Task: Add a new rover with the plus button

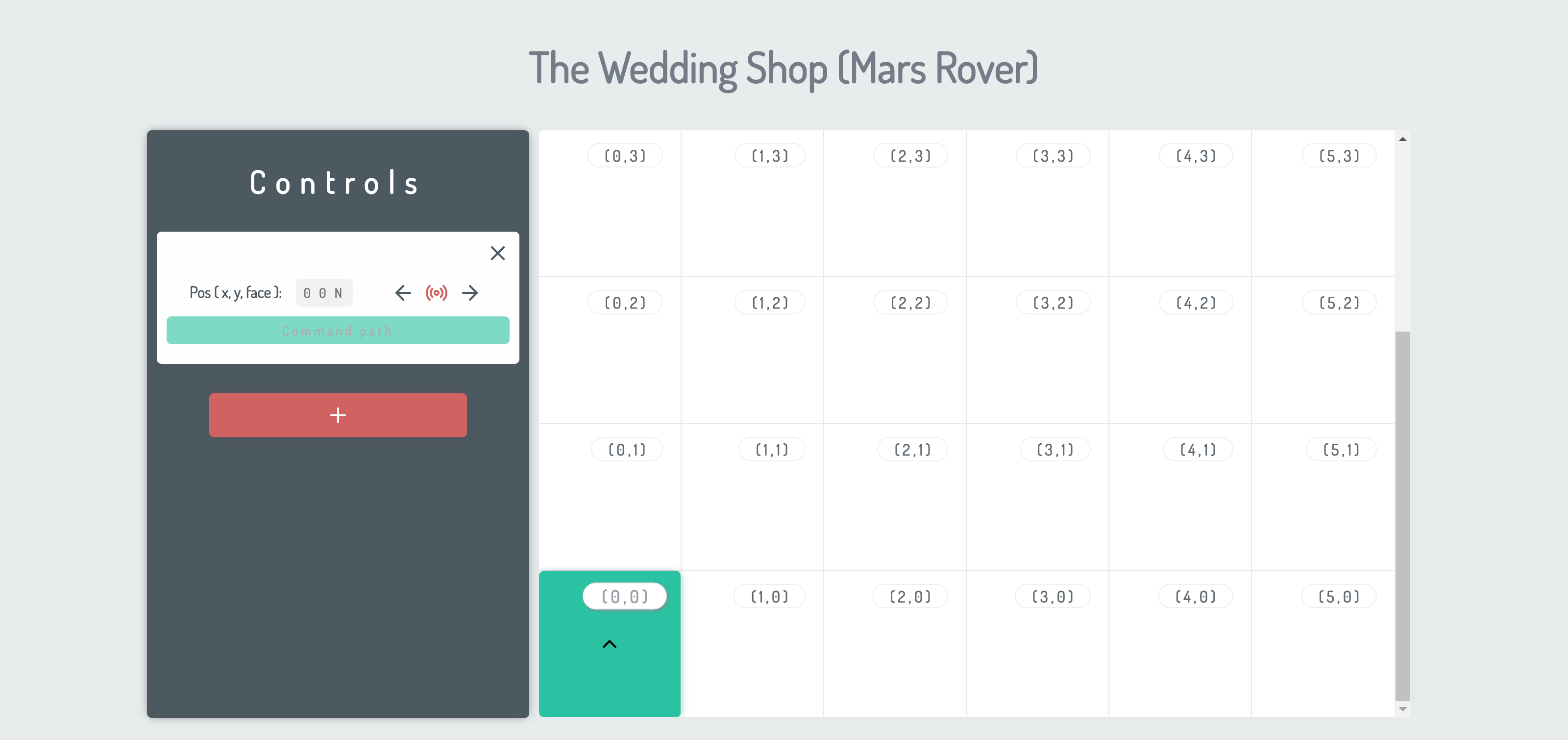Action: pyautogui.click(x=338, y=415)
